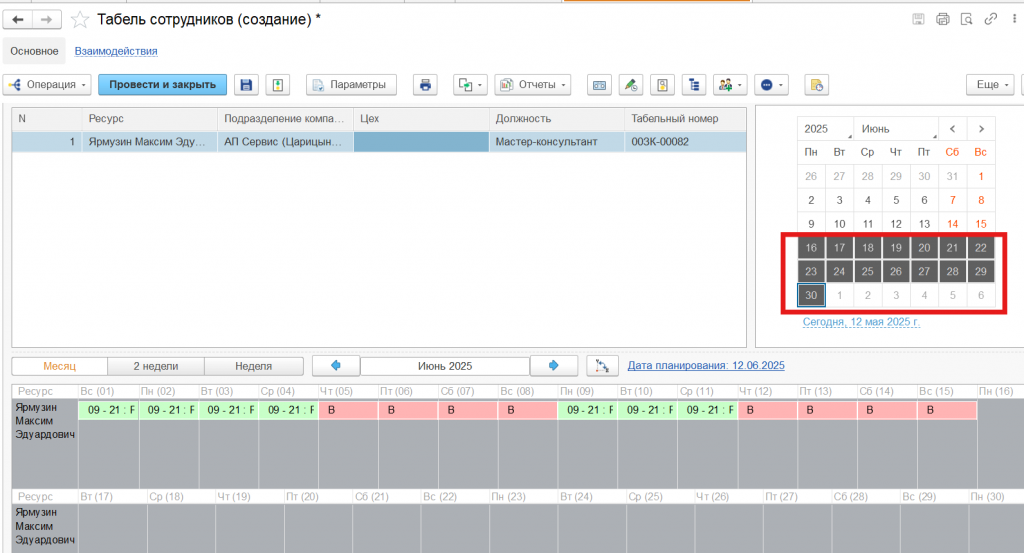Click the print icon in title bar
The height and width of the screenshot is (553, 1024).
(x=942, y=19)
